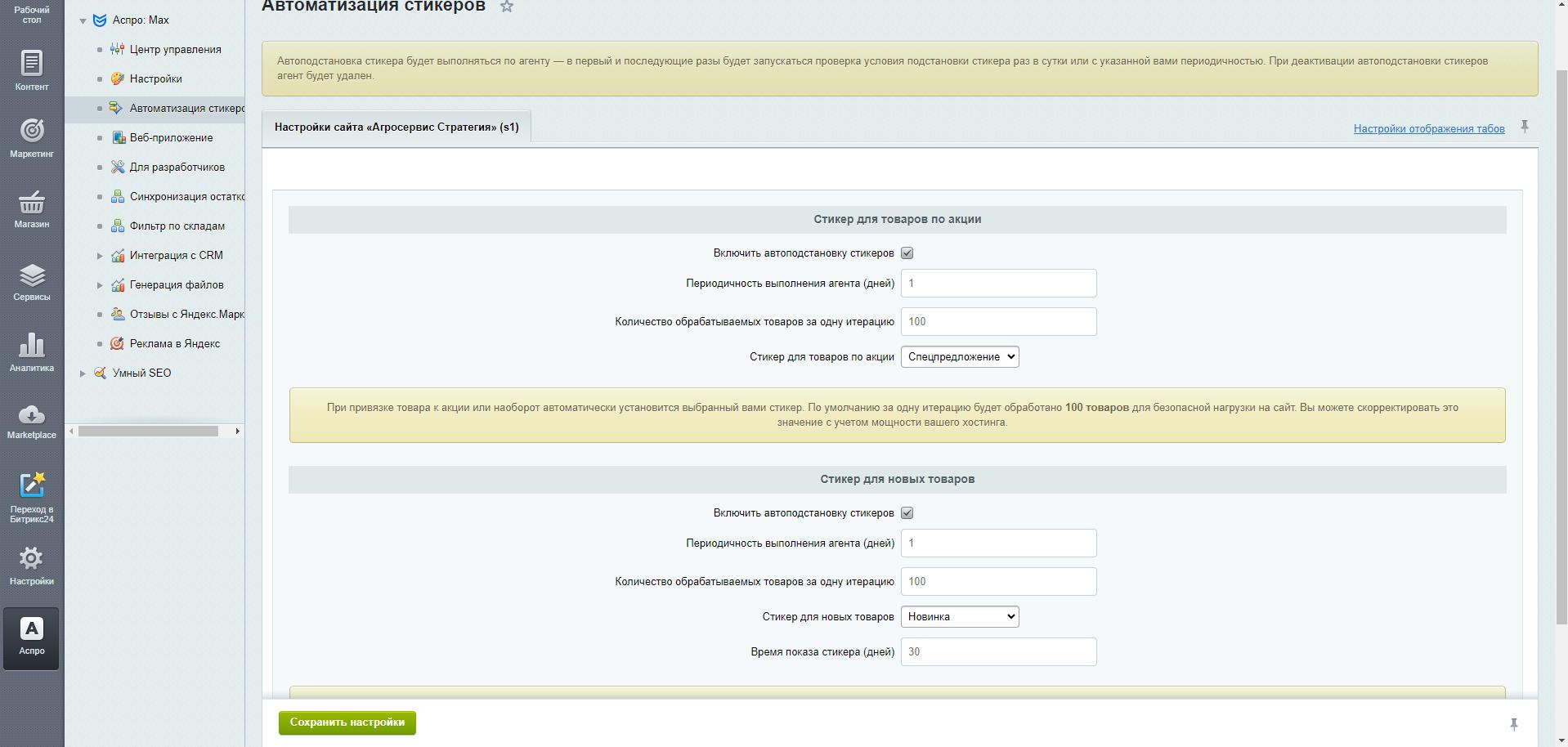
Task: Pin the tabs panel with the pin icon
Action: click(1525, 127)
